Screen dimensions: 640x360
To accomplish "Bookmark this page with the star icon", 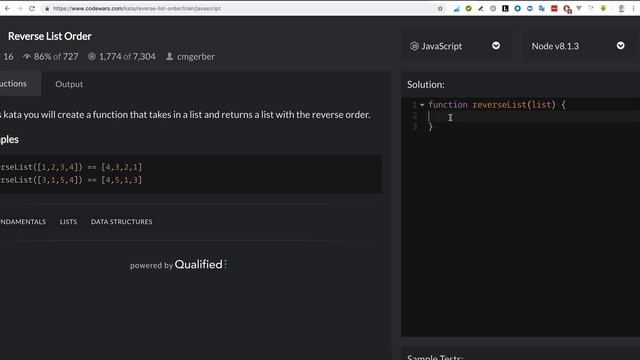I will pyautogui.click(x=440, y=9).
